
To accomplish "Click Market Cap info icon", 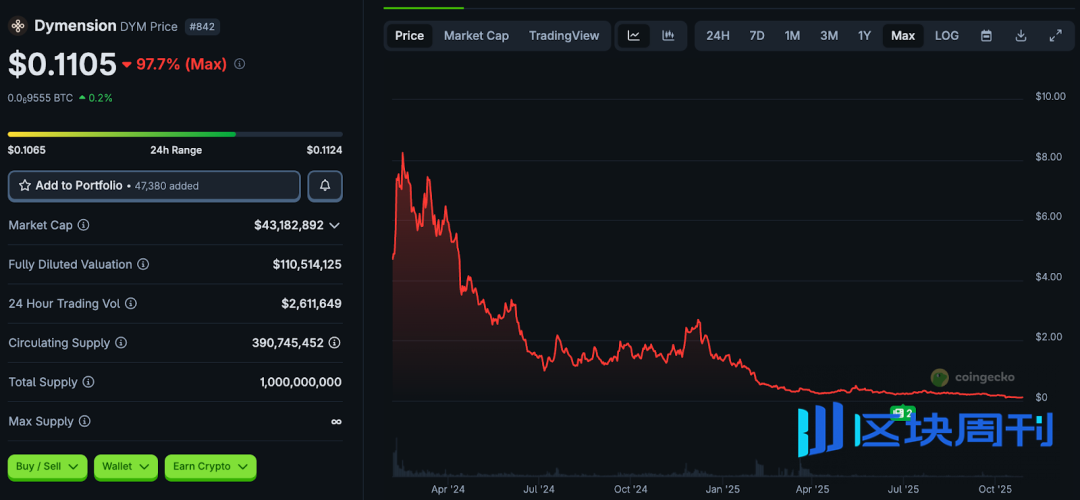I will click(x=84, y=225).
